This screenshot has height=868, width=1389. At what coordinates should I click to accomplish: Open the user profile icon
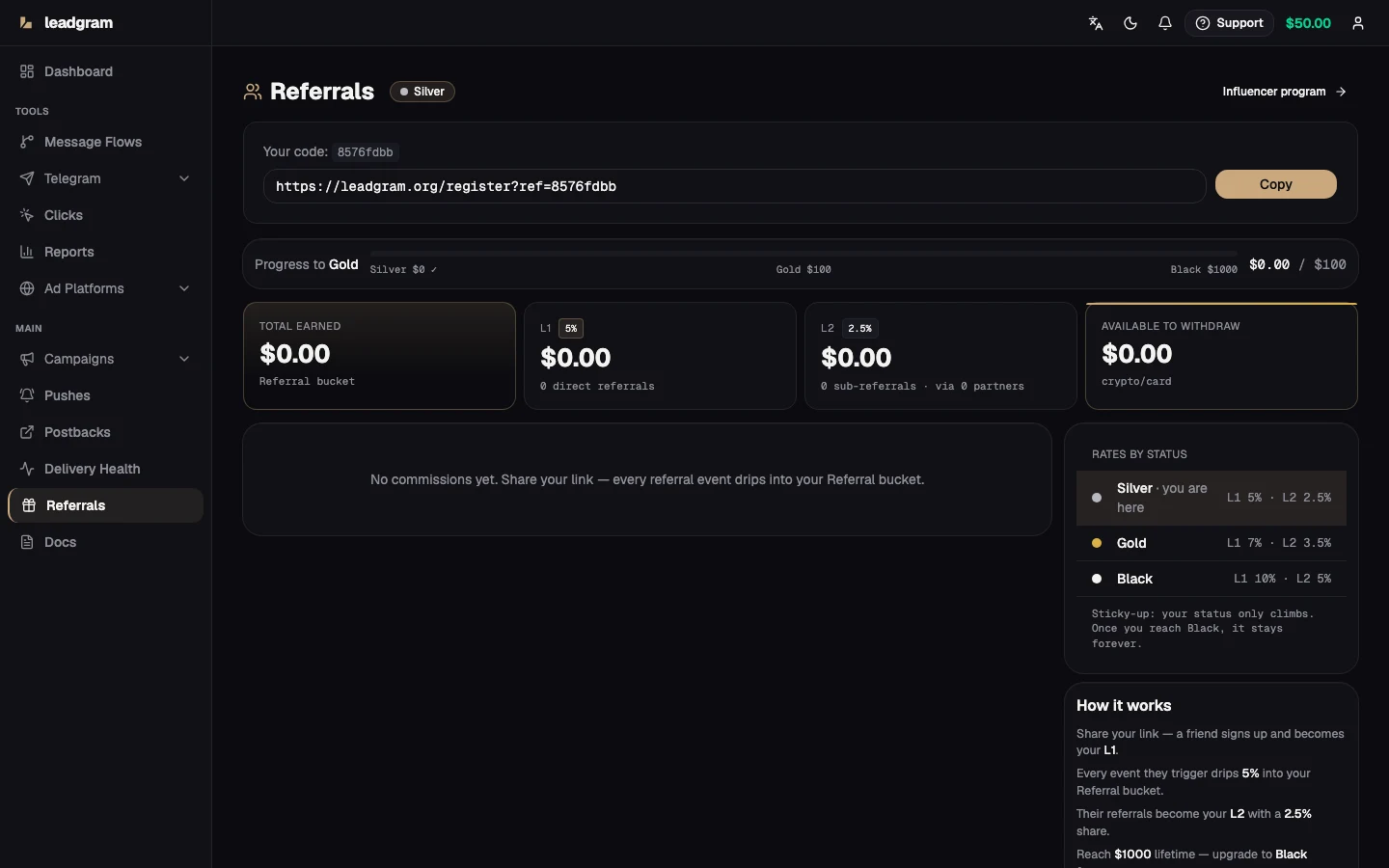(1358, 23)
